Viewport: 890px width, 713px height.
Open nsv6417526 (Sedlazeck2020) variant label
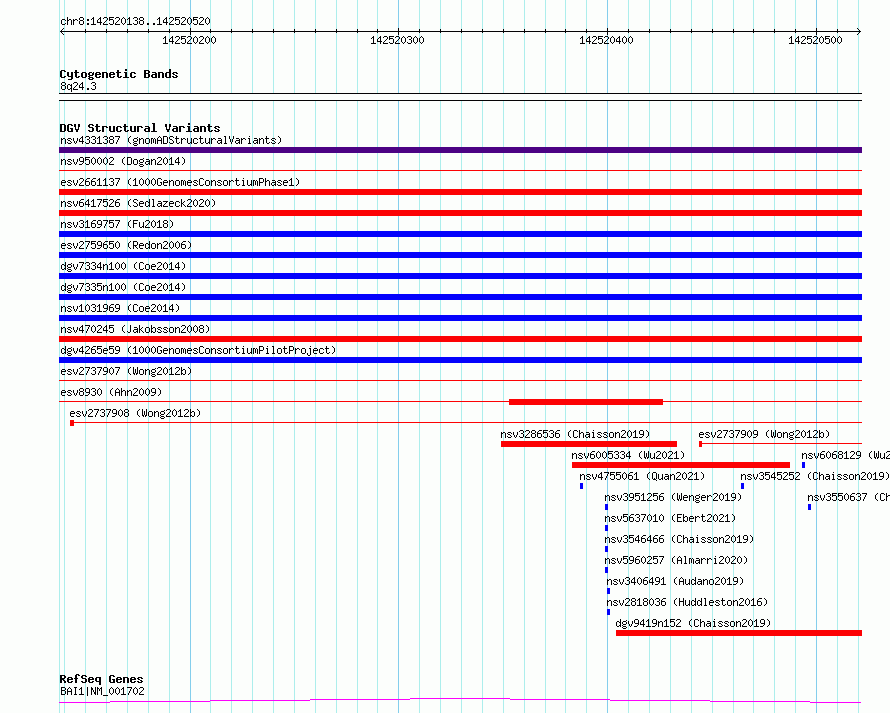138,203
